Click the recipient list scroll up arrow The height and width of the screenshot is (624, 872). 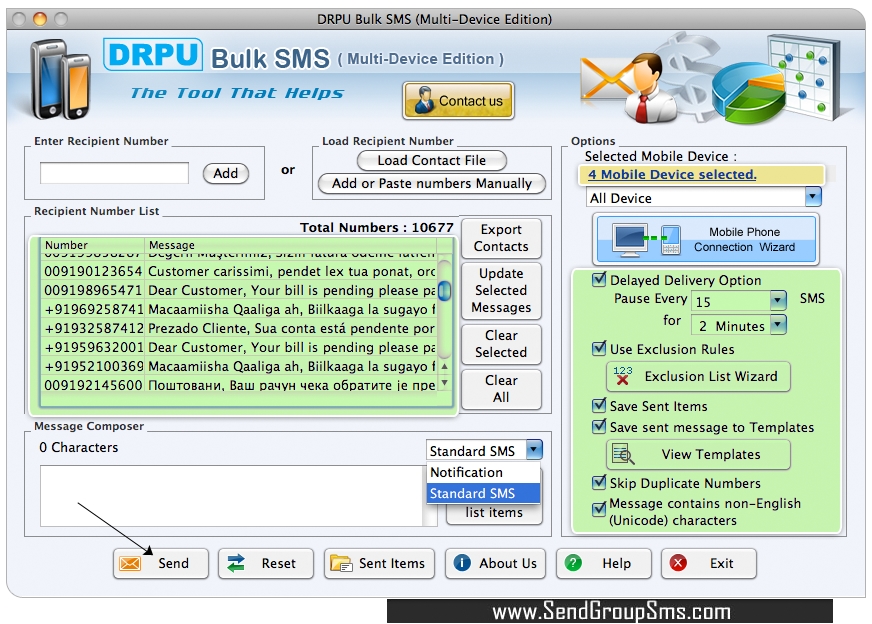tap(444, 367)
